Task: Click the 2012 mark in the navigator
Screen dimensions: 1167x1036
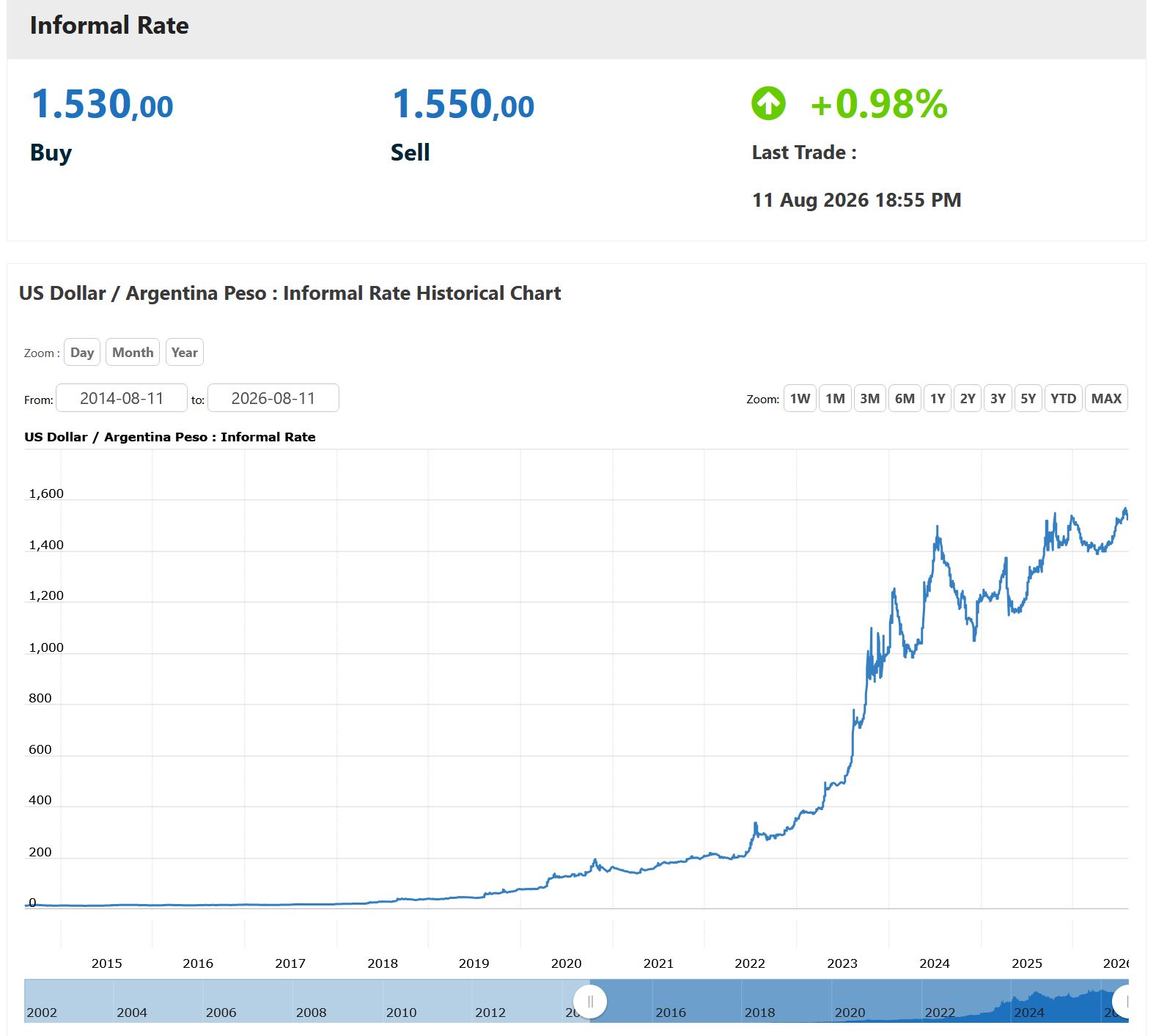Action: click(490, 1013)
